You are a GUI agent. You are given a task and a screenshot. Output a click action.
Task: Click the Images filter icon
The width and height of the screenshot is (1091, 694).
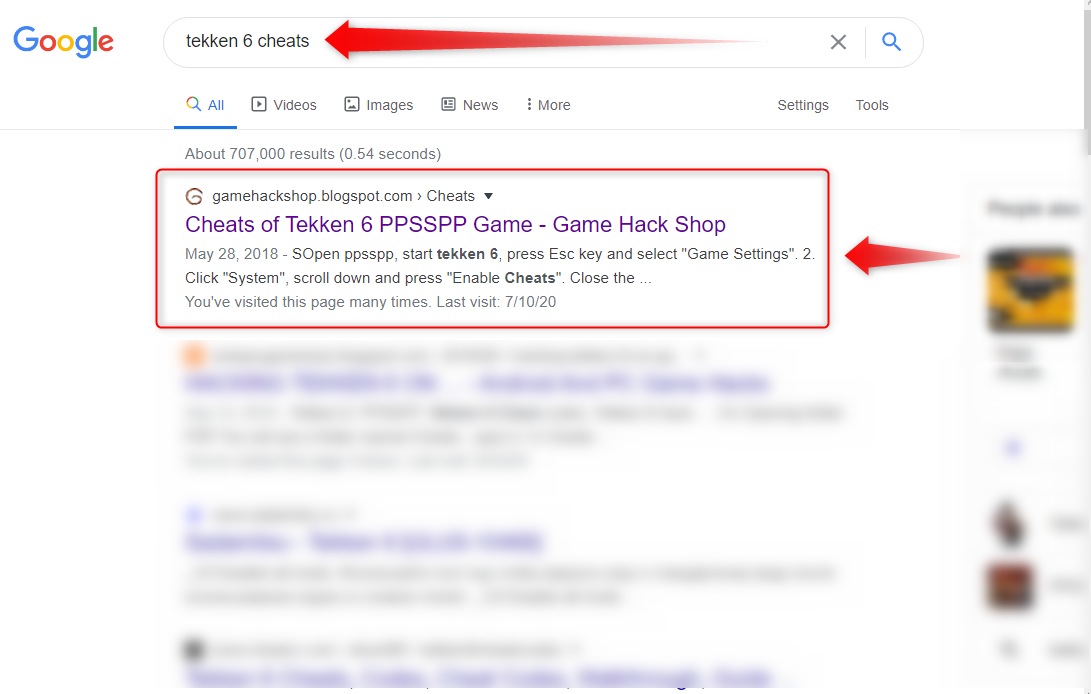pyautogui.click(x=351, y=104)
